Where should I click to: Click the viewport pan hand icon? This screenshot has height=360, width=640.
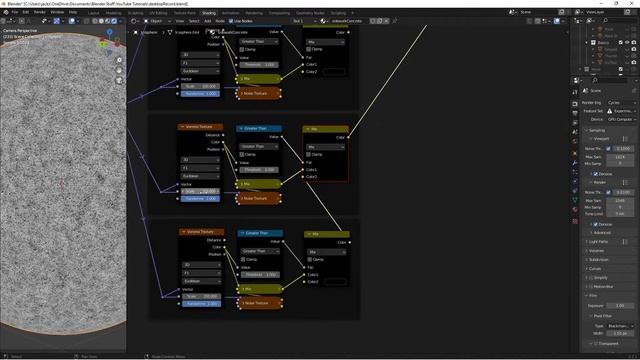pyautogui.click(x=119, y=70)
